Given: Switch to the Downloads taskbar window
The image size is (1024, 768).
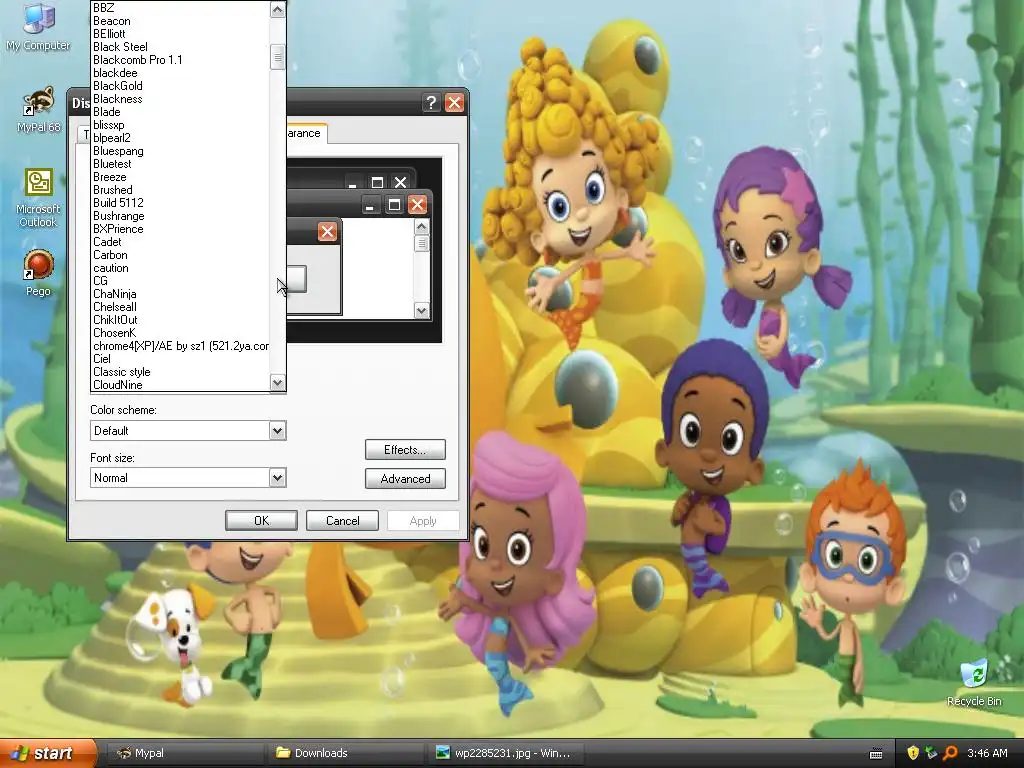Looking at the screenshot, I should point(344,753).
